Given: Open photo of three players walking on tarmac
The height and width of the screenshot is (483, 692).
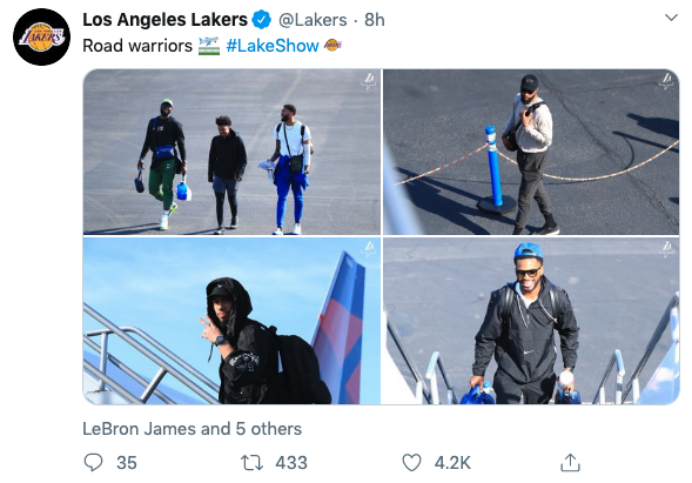Looking at the screenshot, I should tap(231, 152).
